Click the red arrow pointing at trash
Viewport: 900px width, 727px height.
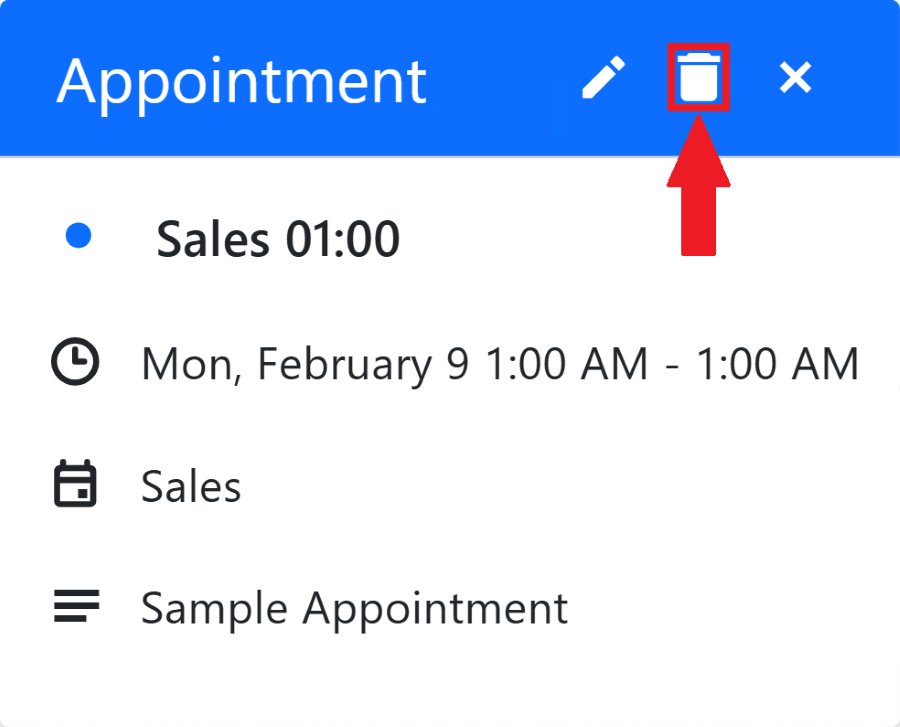click(x=698, y=190)
